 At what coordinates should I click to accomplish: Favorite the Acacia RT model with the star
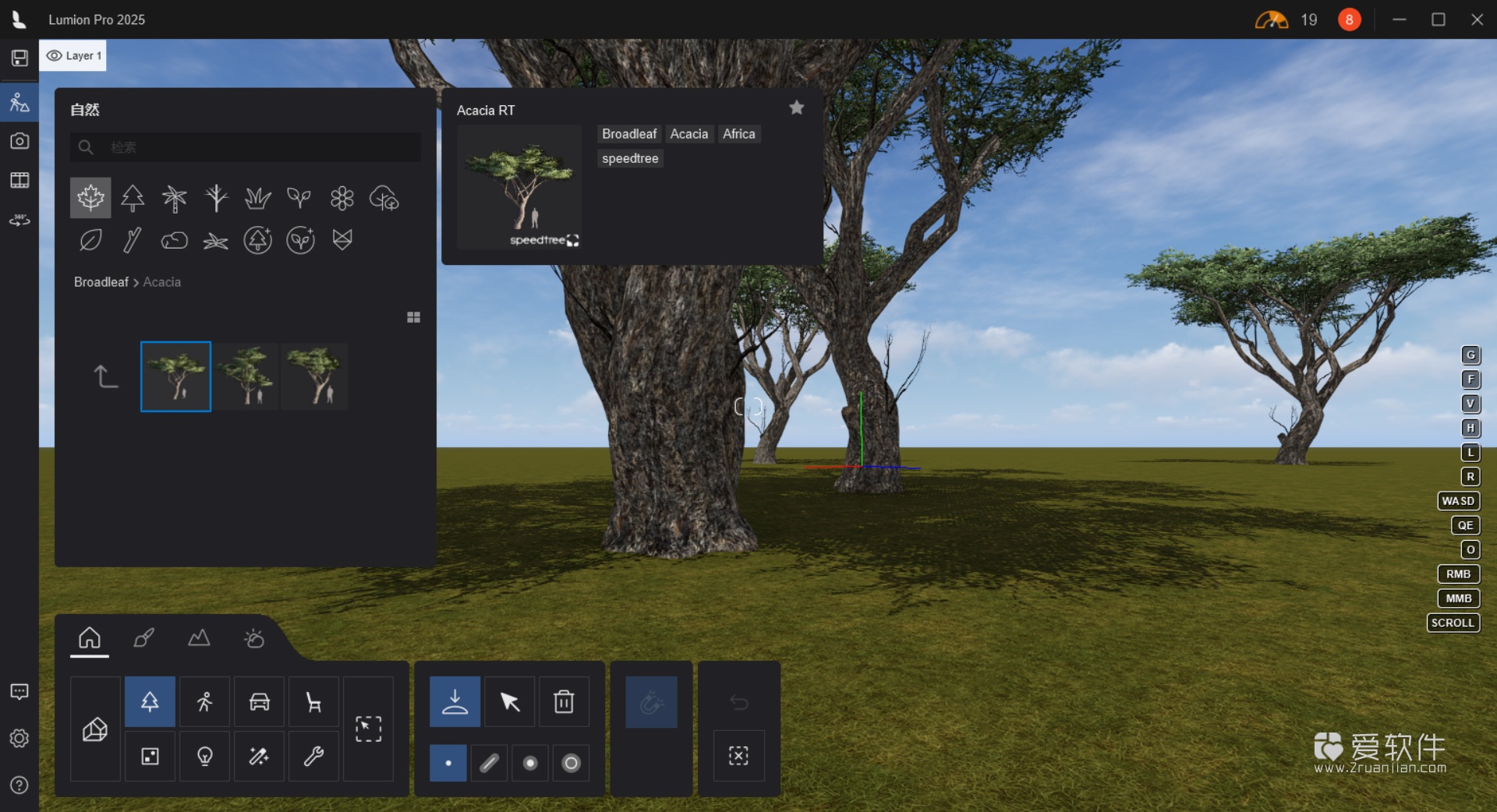pyautogui.click(x=795, y=108)
